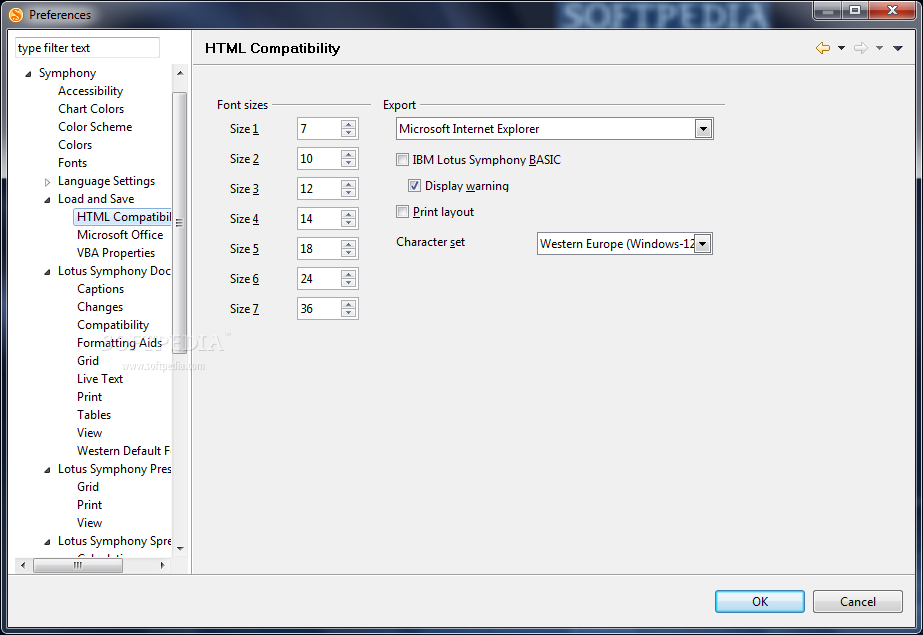Increase Size 5 with up arrow
The width and height of the screenshot is (923, 635).
pos(348,244)
